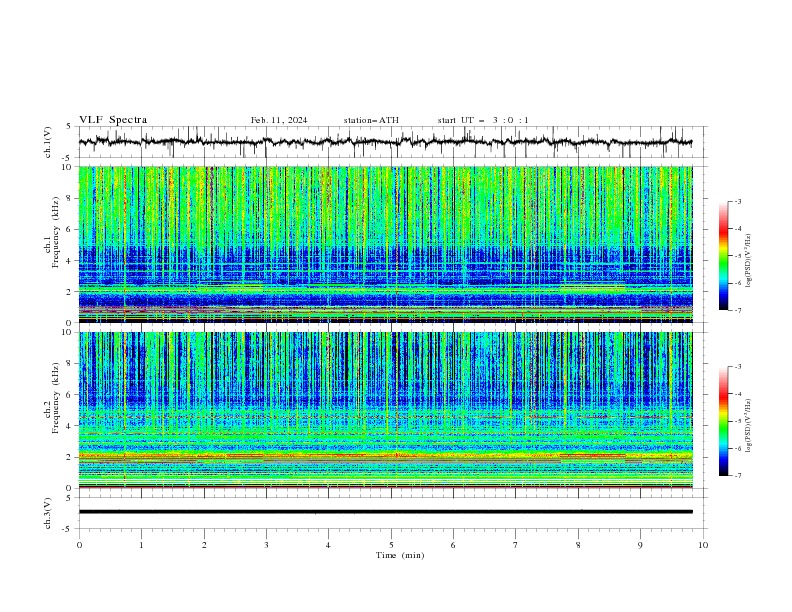
Task: Click the 'ch.3(V)' waveform axis label
Action: coord(48,513)
